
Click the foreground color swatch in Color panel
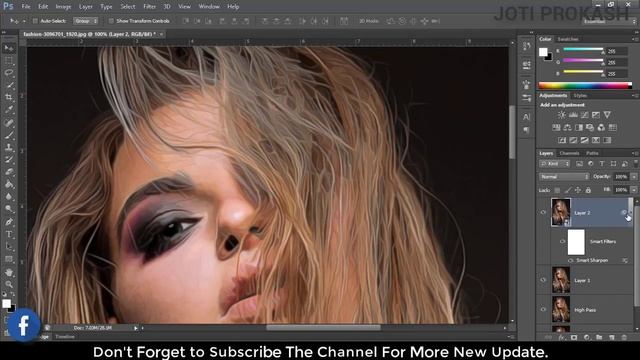pyautogui.click(x=543, y=52)
